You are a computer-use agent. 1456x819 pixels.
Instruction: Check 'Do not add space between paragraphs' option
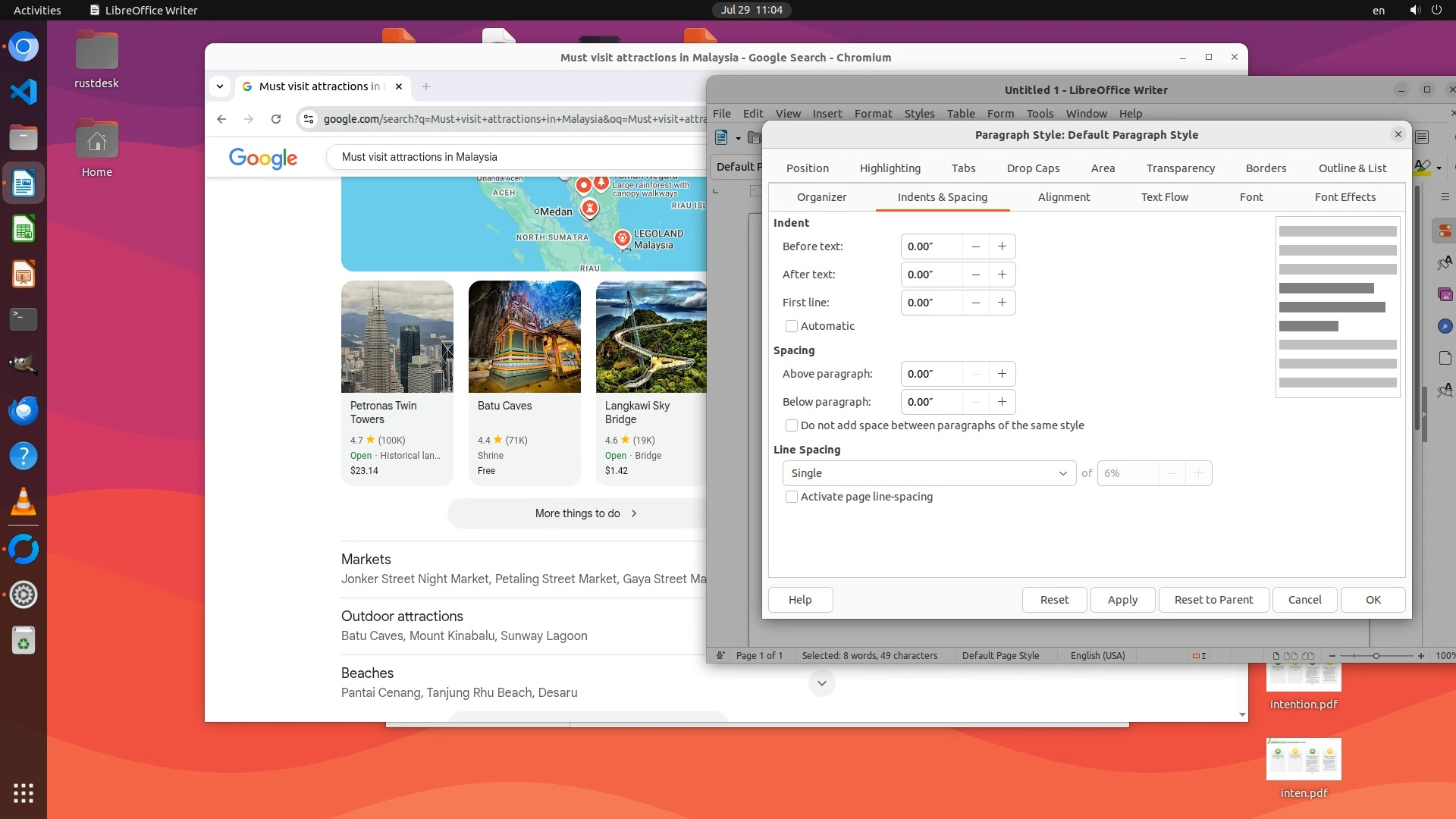[792, 425]
